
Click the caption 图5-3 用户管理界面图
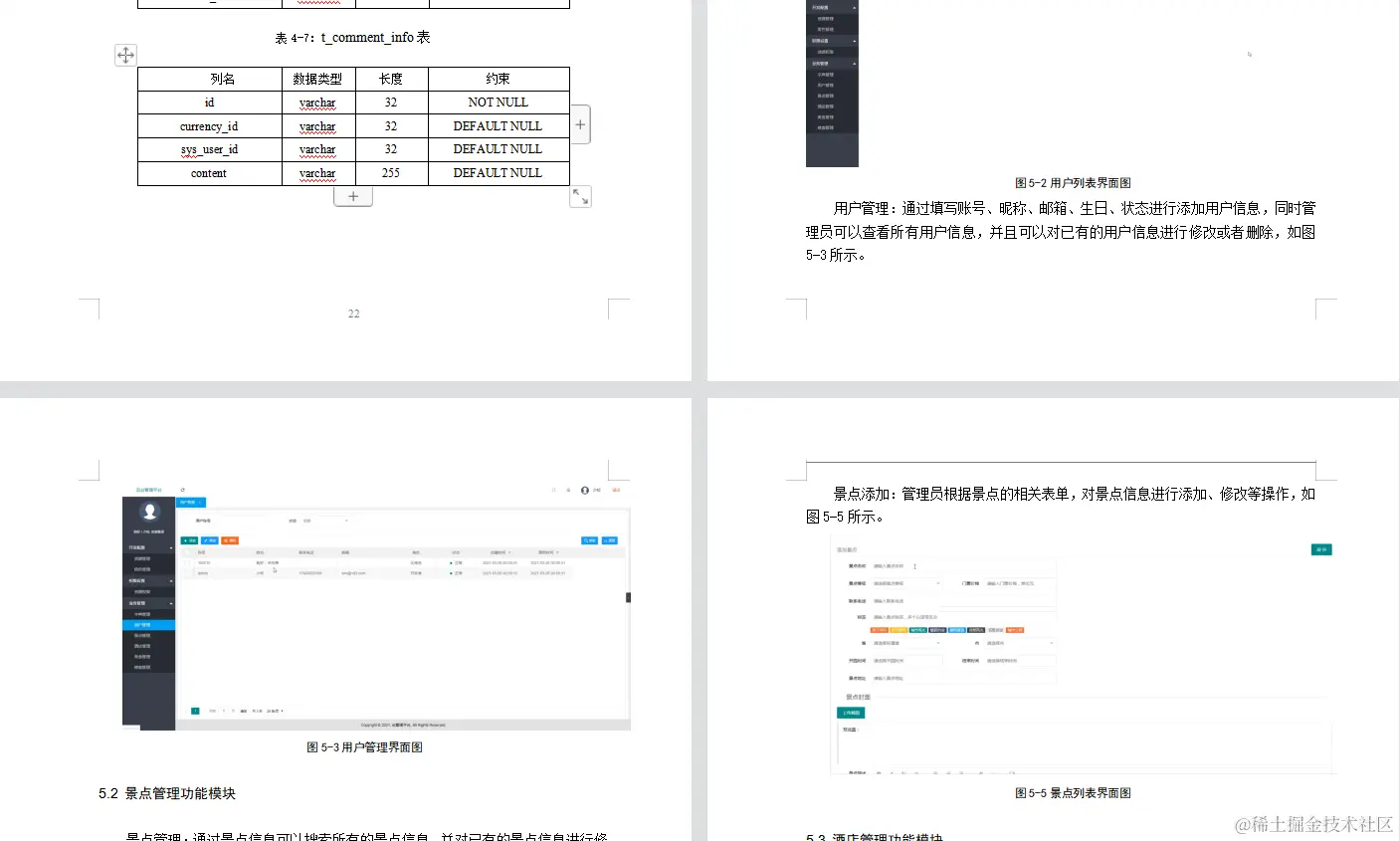(365, 747)
